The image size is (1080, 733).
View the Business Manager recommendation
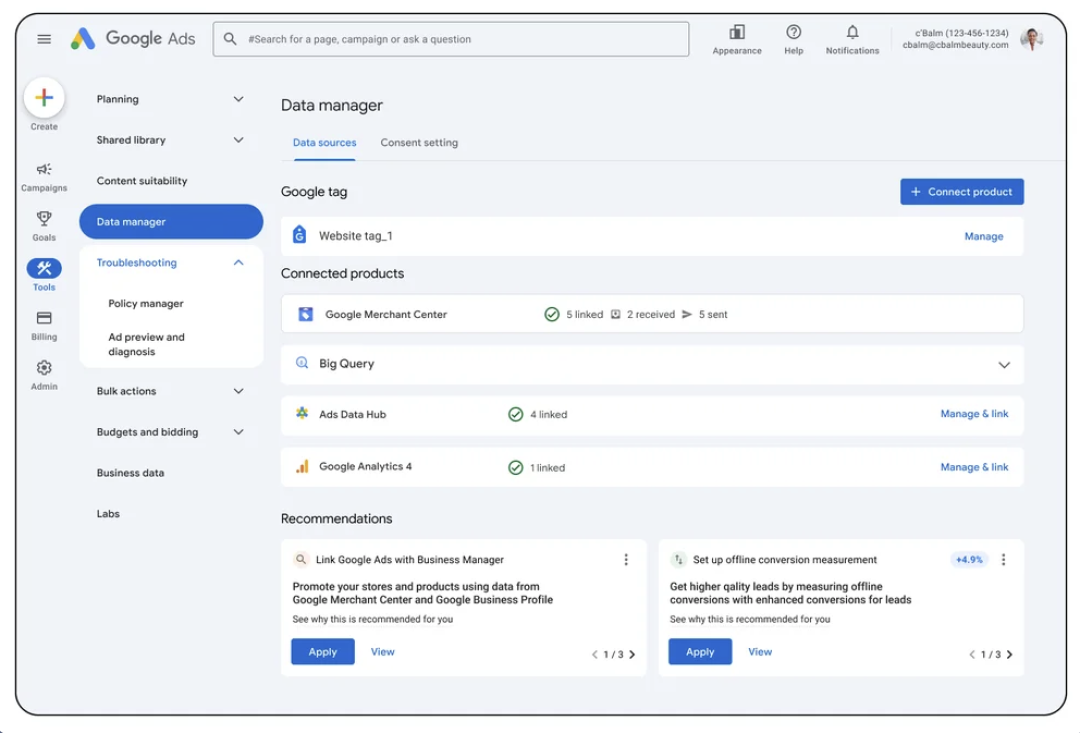click(x=382, y=652)
